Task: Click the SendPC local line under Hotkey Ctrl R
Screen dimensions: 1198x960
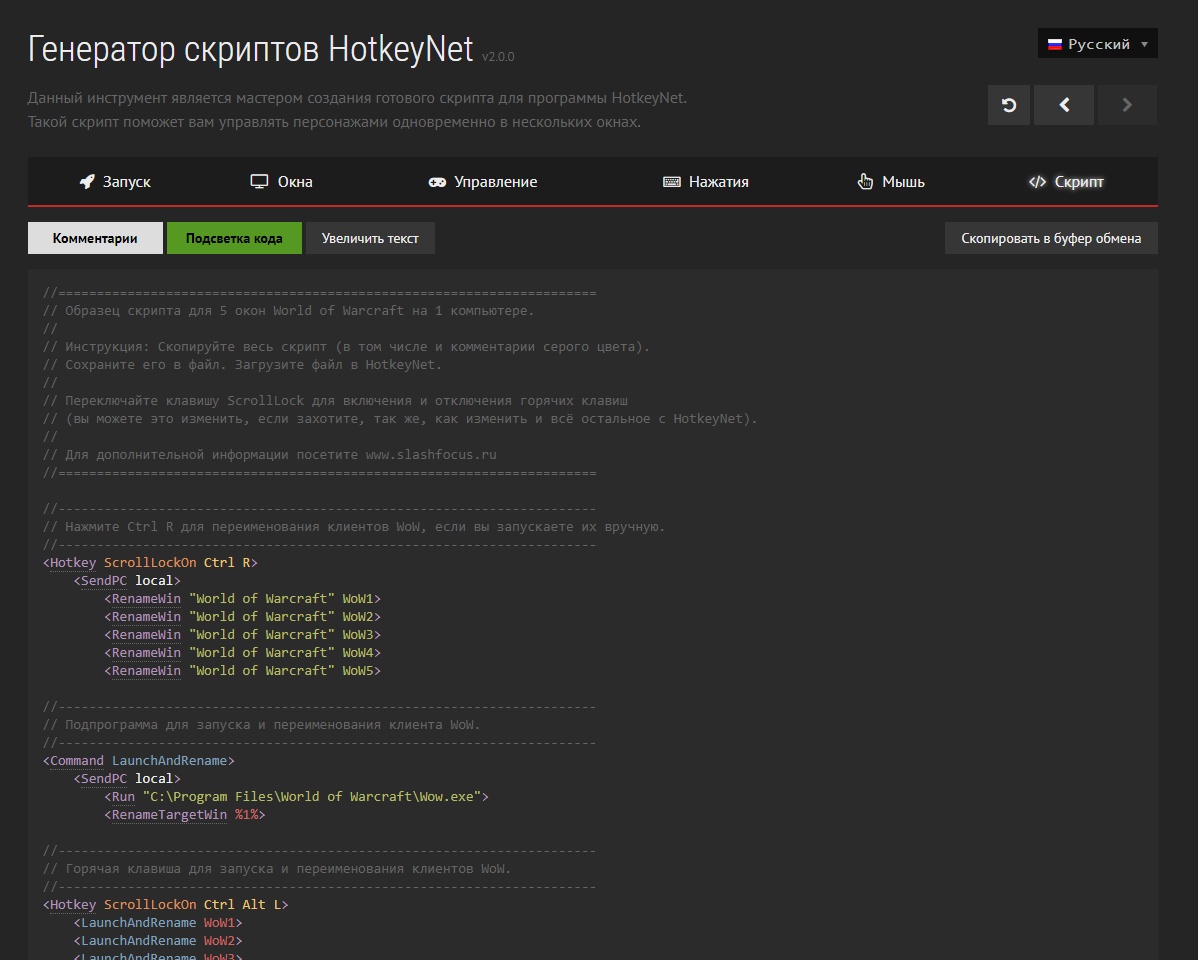Action: coord(128,581)
